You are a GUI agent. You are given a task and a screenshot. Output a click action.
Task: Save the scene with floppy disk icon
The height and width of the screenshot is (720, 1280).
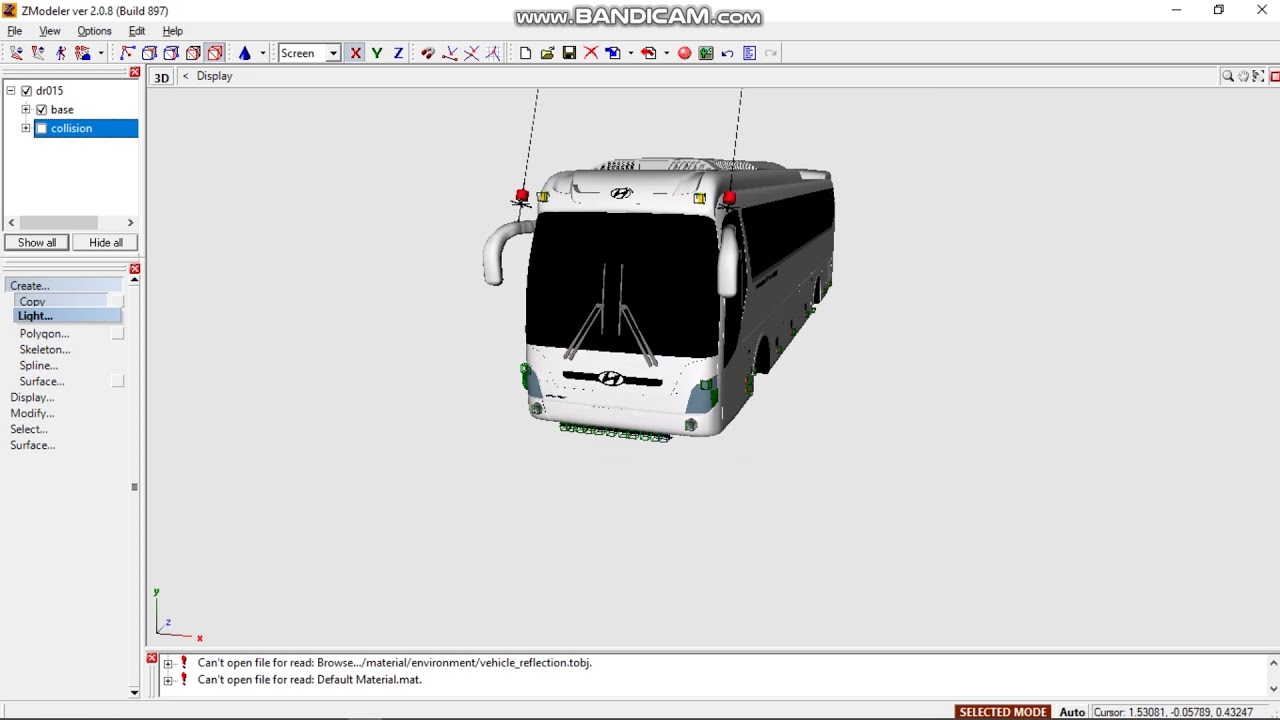pos(569,53)
